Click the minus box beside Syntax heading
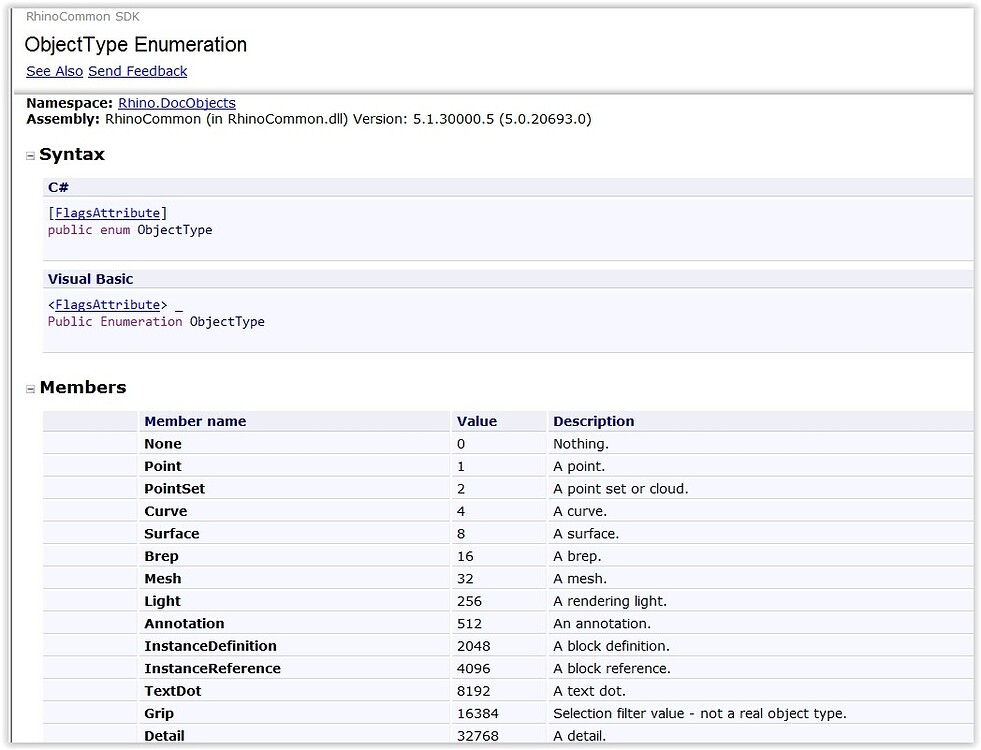 coord(31,155)
